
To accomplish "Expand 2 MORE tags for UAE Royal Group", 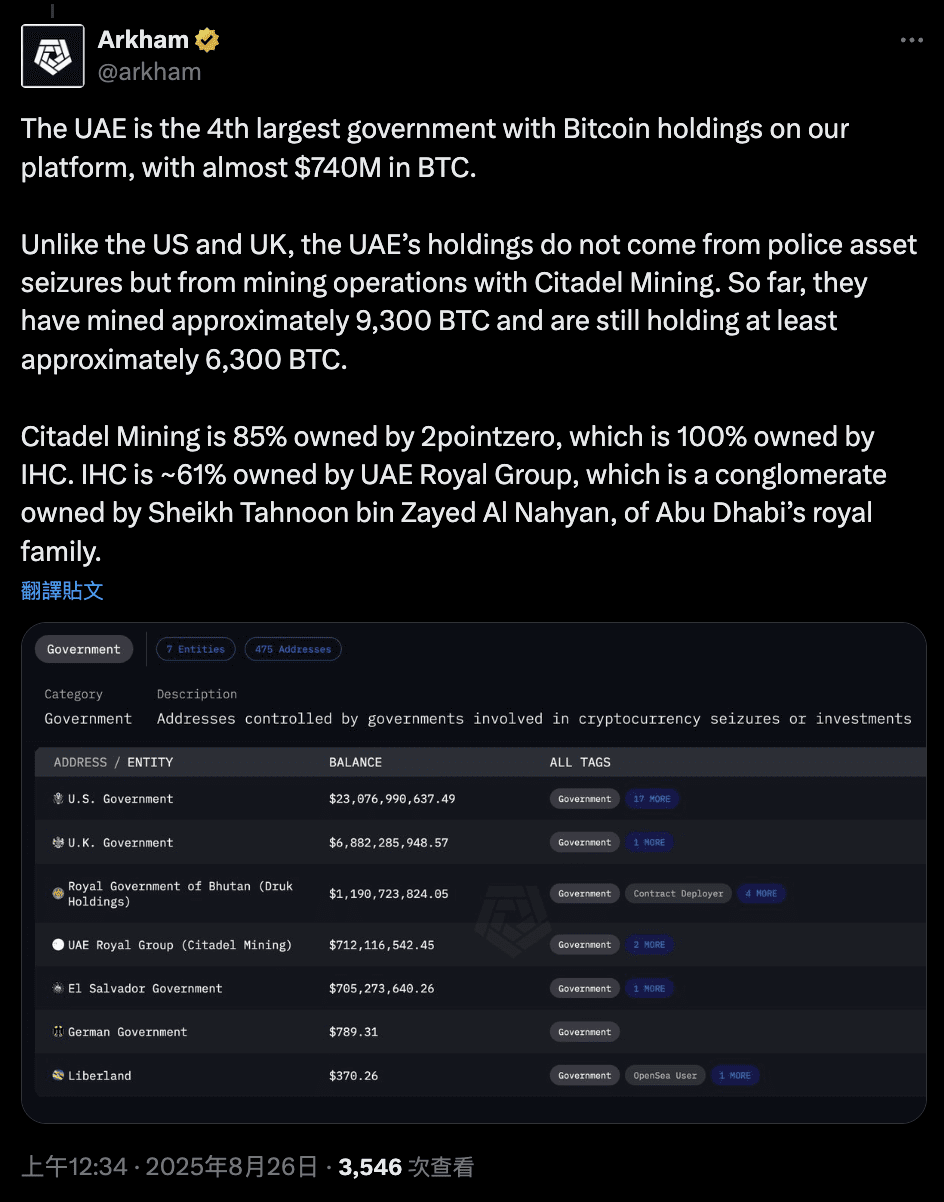I will 649,945.
